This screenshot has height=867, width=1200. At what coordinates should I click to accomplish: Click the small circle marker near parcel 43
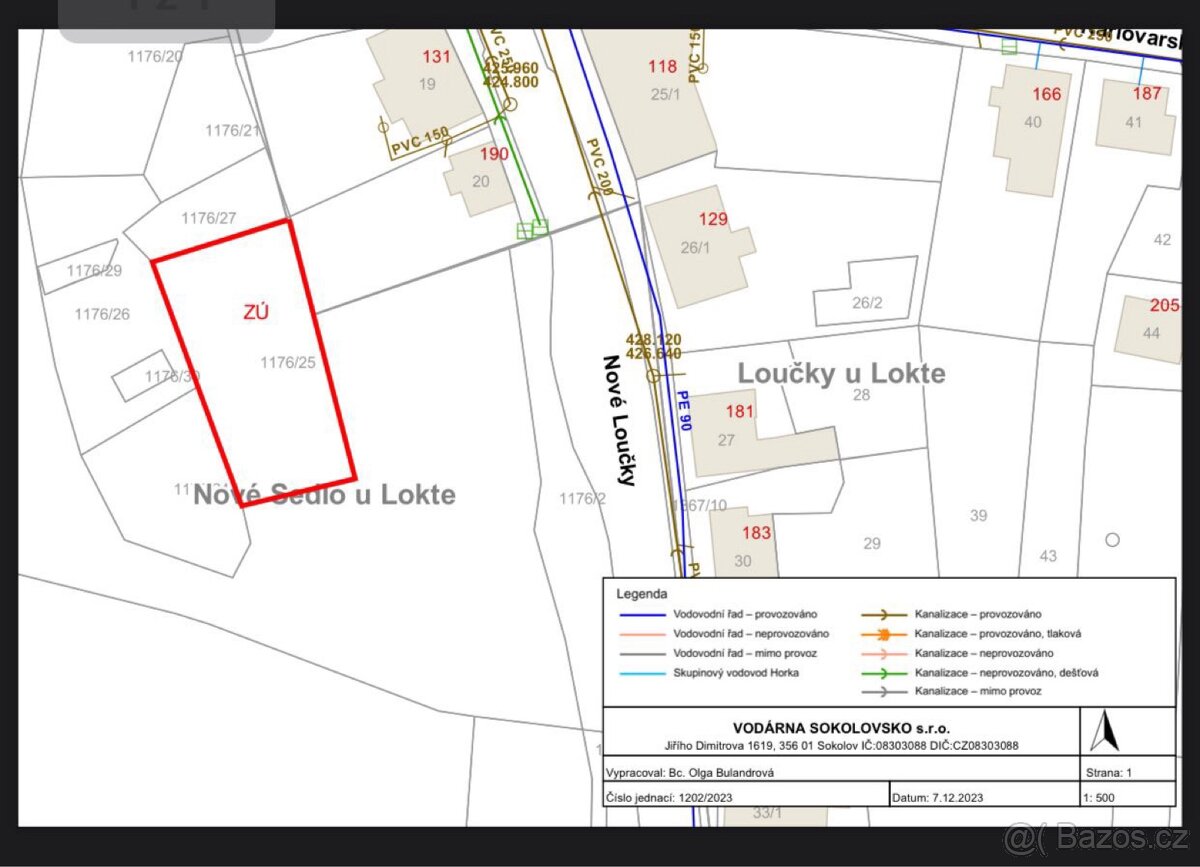tap(1112, 540)
